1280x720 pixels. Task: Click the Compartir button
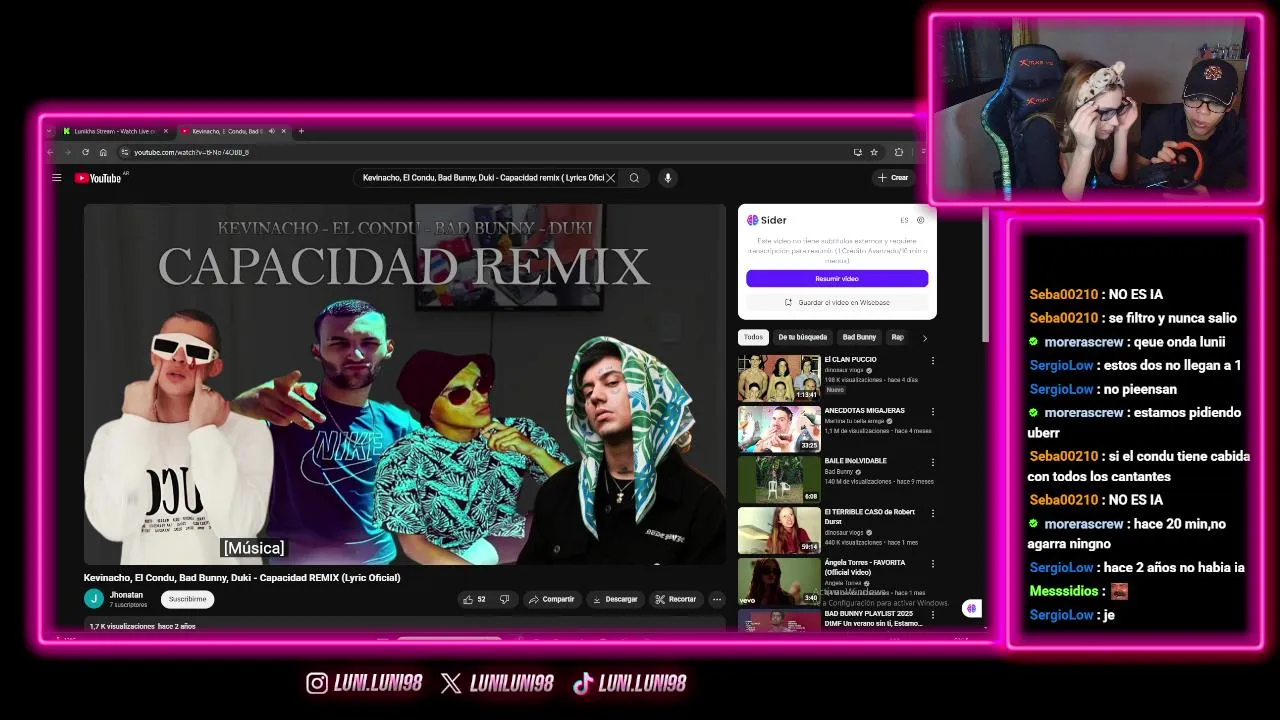point(552,599)
